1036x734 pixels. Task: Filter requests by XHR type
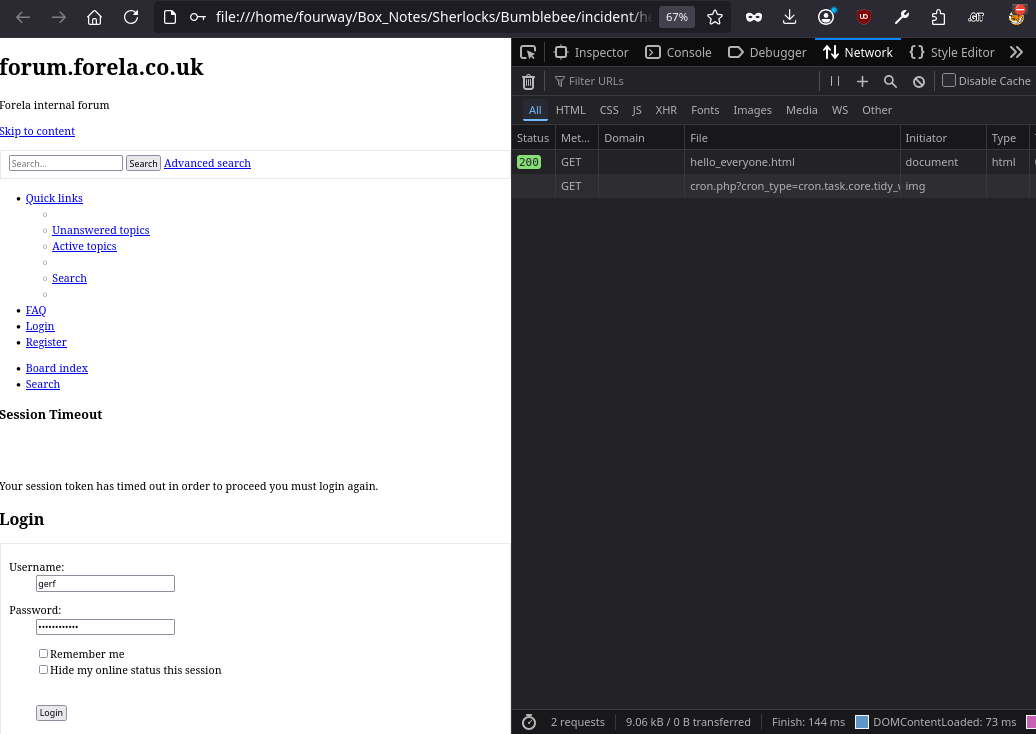pyautogui.click(x=666, y=110)
